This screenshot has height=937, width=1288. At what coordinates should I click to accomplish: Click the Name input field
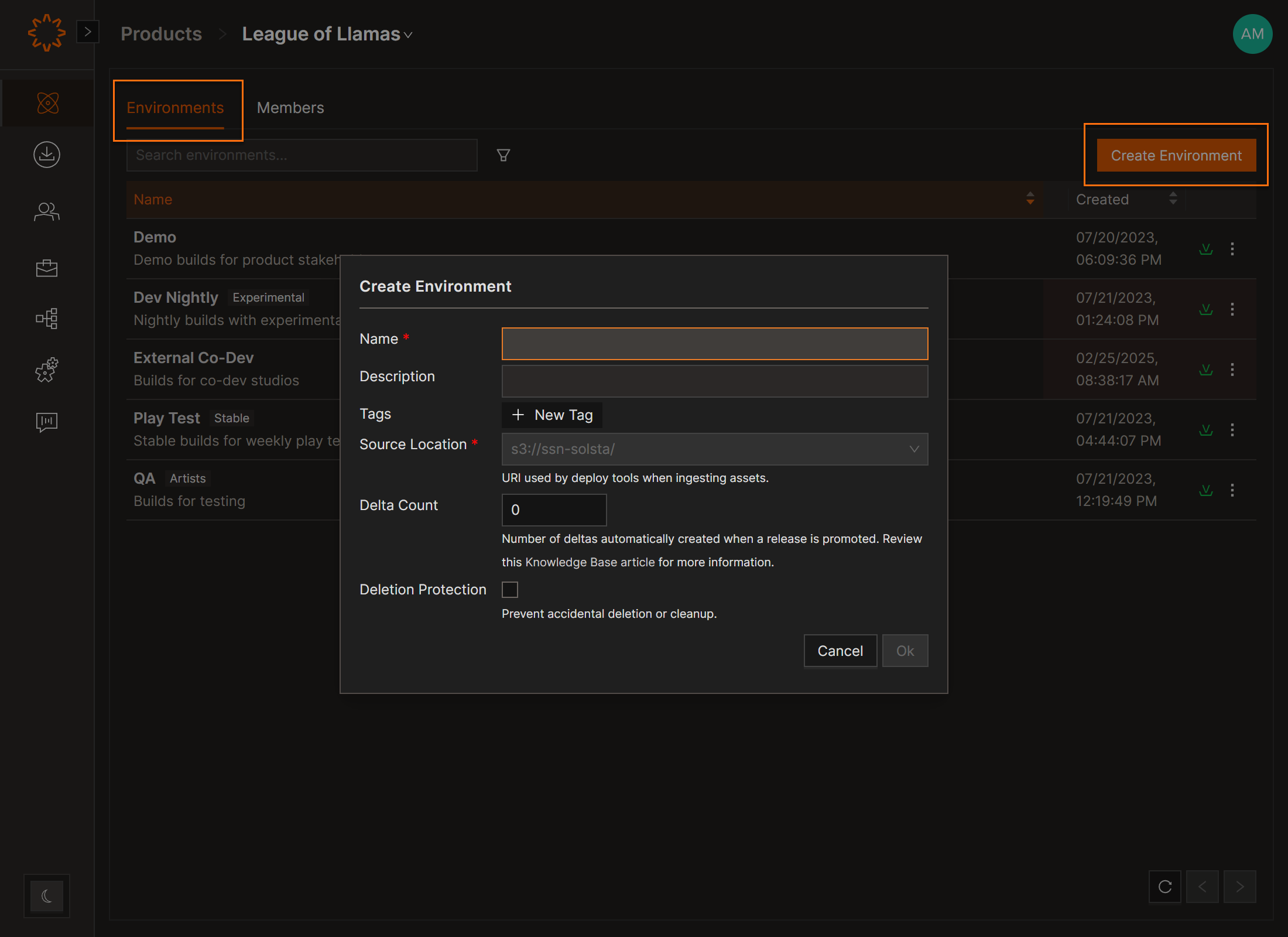point(714,344)
